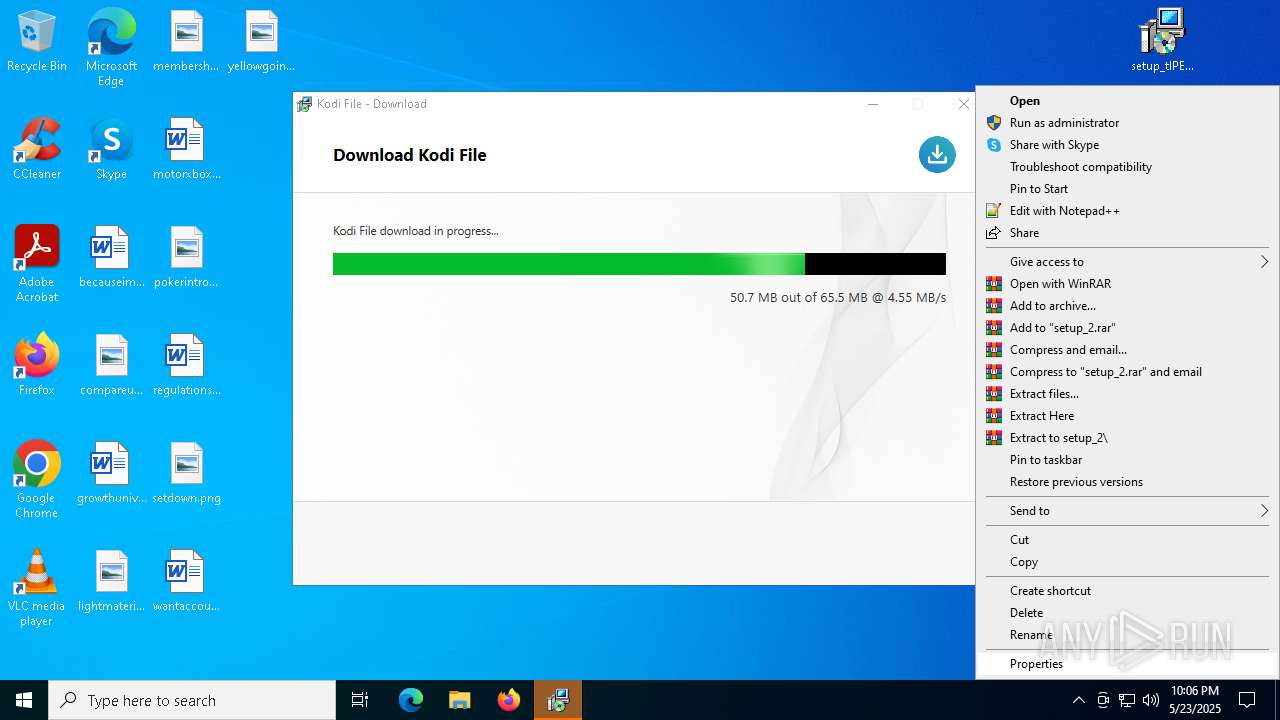The image size is (1280, 720).
Task: Select Restore previous versions
Action: (x=1127, y=482)
